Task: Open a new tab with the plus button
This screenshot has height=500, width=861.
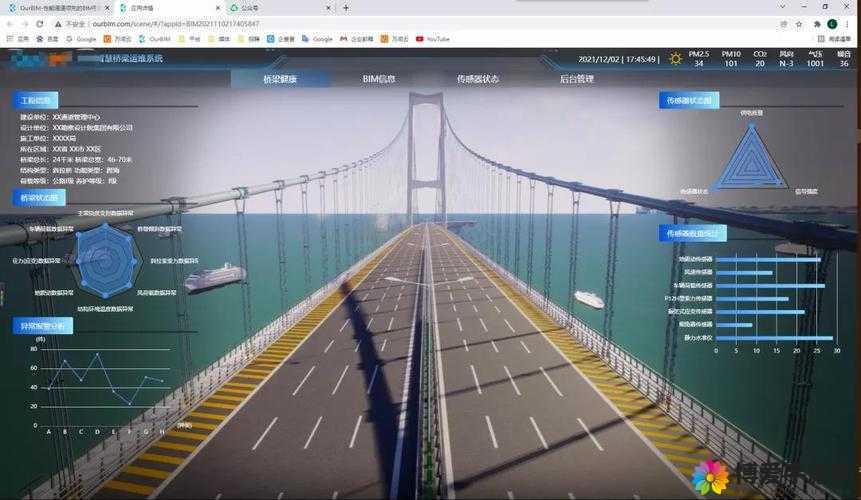Action: click(346, 8)
